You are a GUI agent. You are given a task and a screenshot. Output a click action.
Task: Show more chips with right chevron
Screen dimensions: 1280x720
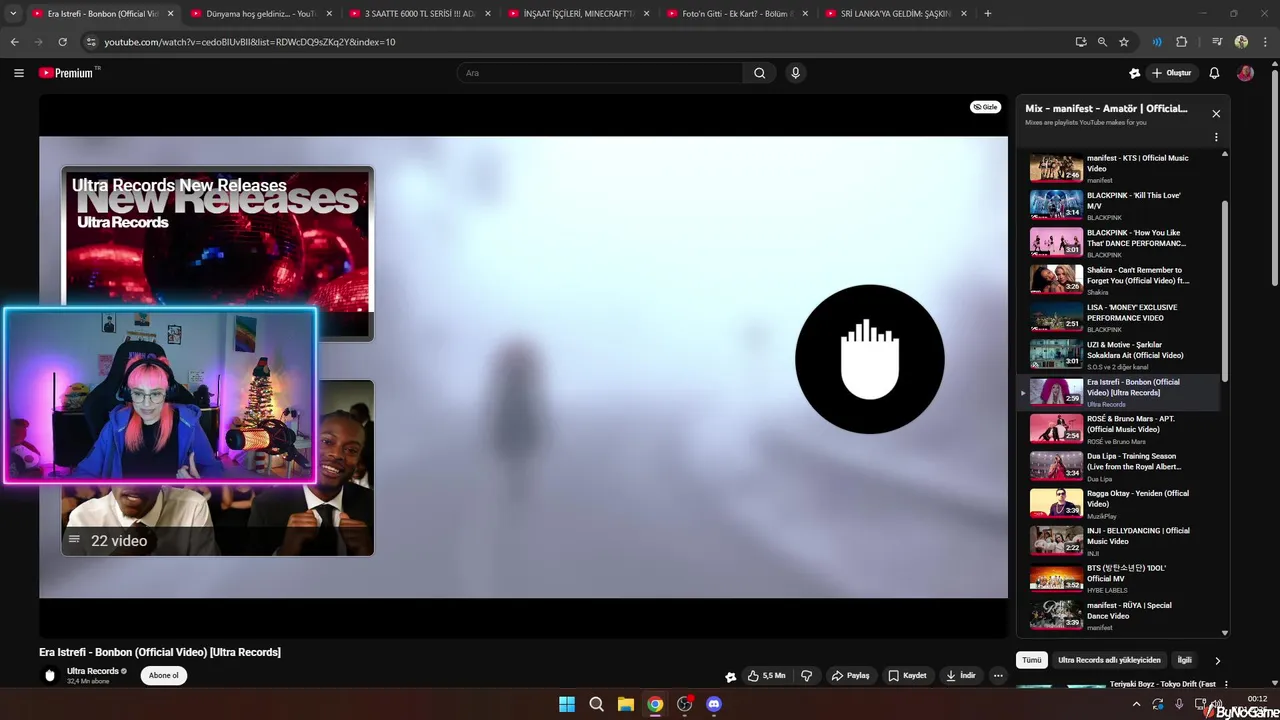1217,660
